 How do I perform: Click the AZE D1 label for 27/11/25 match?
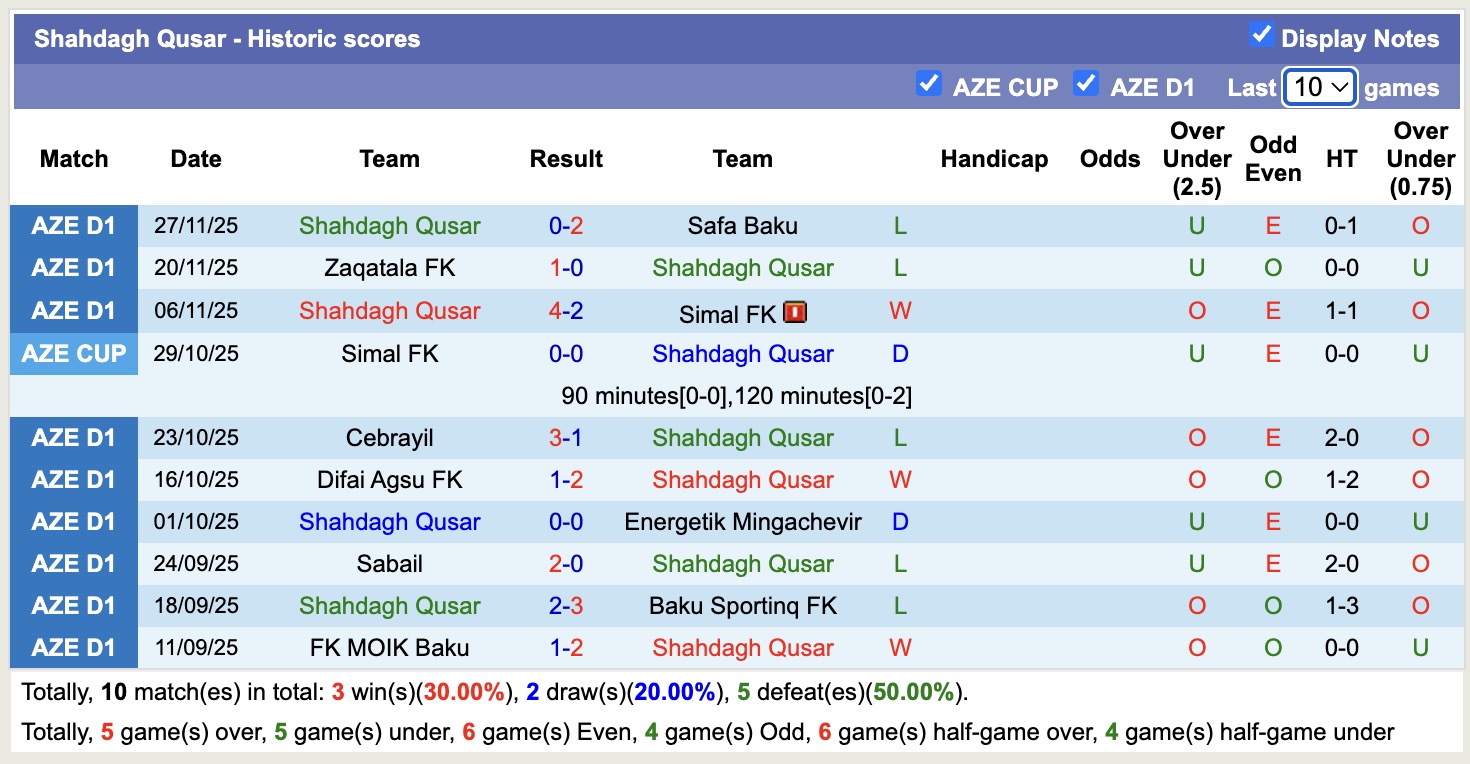pyautogui.click(x=74, y=226)
